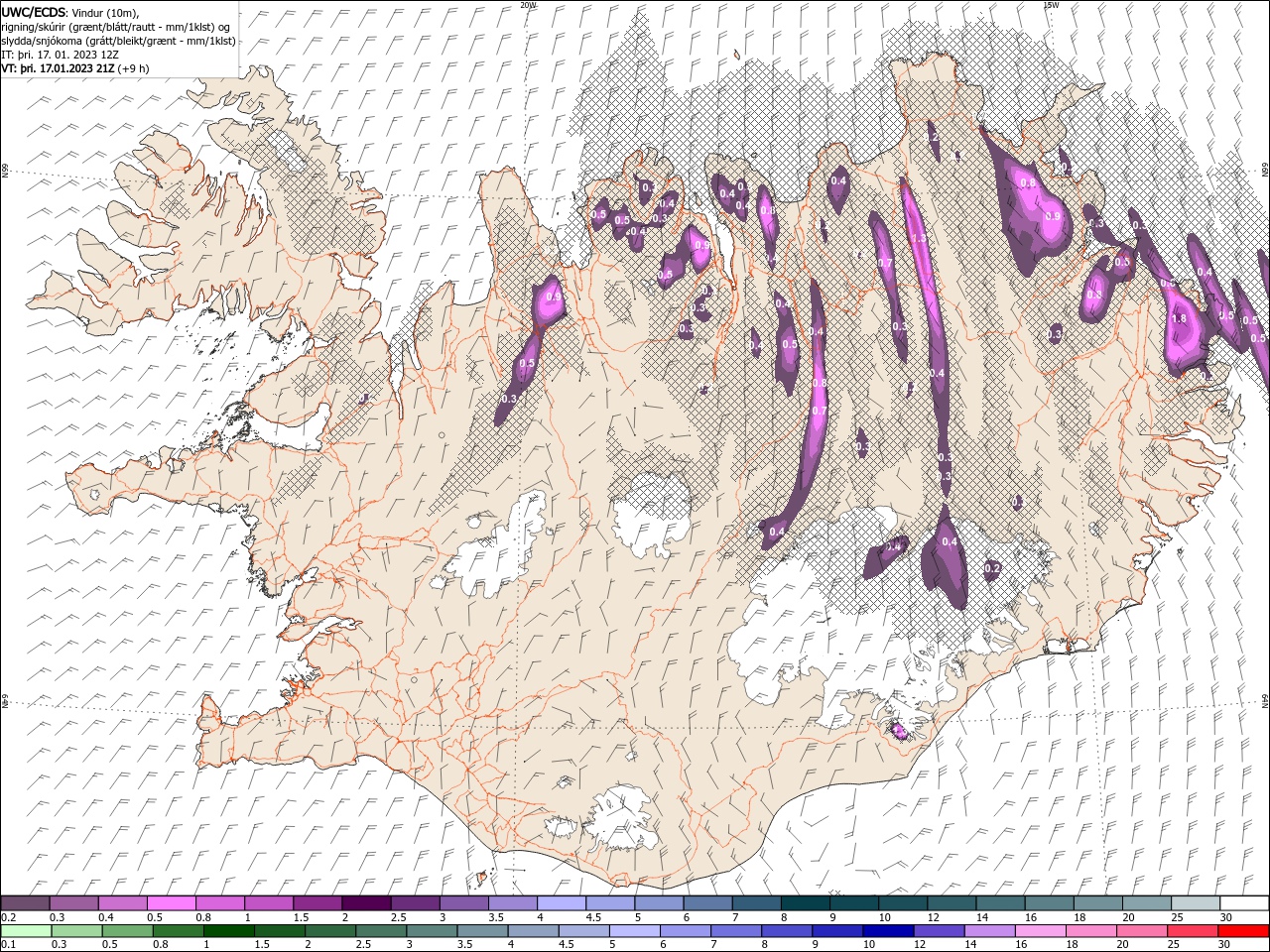Pick the pale green 0.1 swatch in rain legend
1270x952 pixels.
coord(27,931)
